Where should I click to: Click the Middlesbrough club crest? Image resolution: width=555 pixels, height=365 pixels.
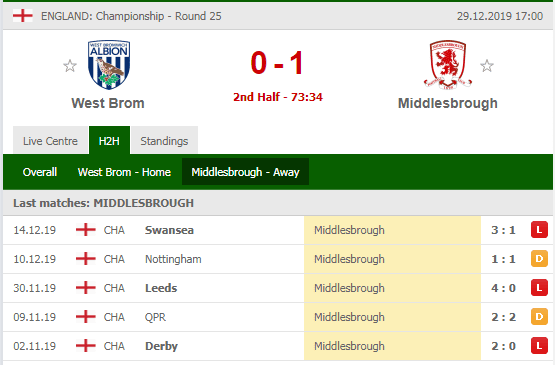click(448, 64)
